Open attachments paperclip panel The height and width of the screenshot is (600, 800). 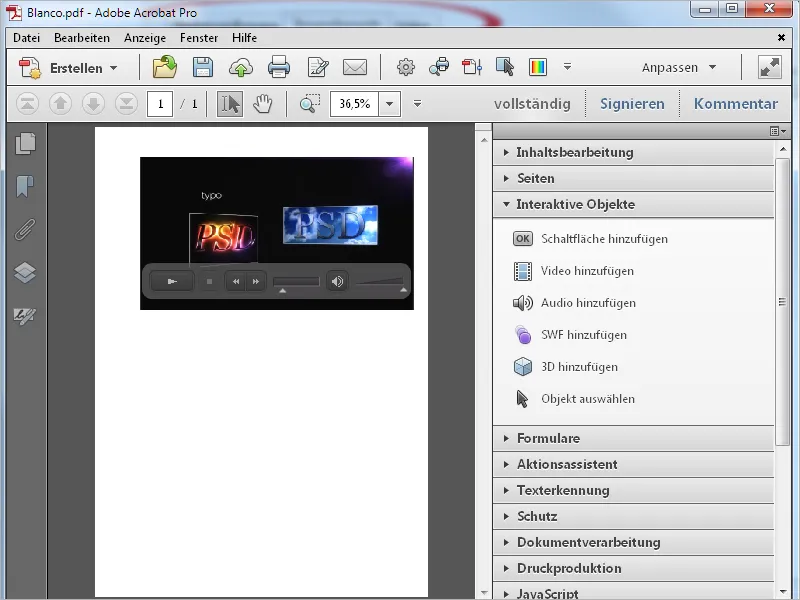25,230
